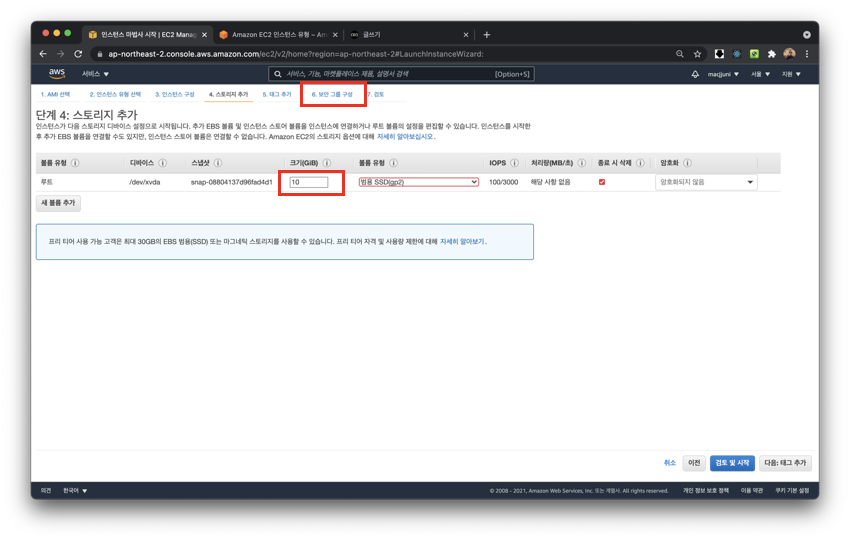Click the size field containing 10

point(309,182)
